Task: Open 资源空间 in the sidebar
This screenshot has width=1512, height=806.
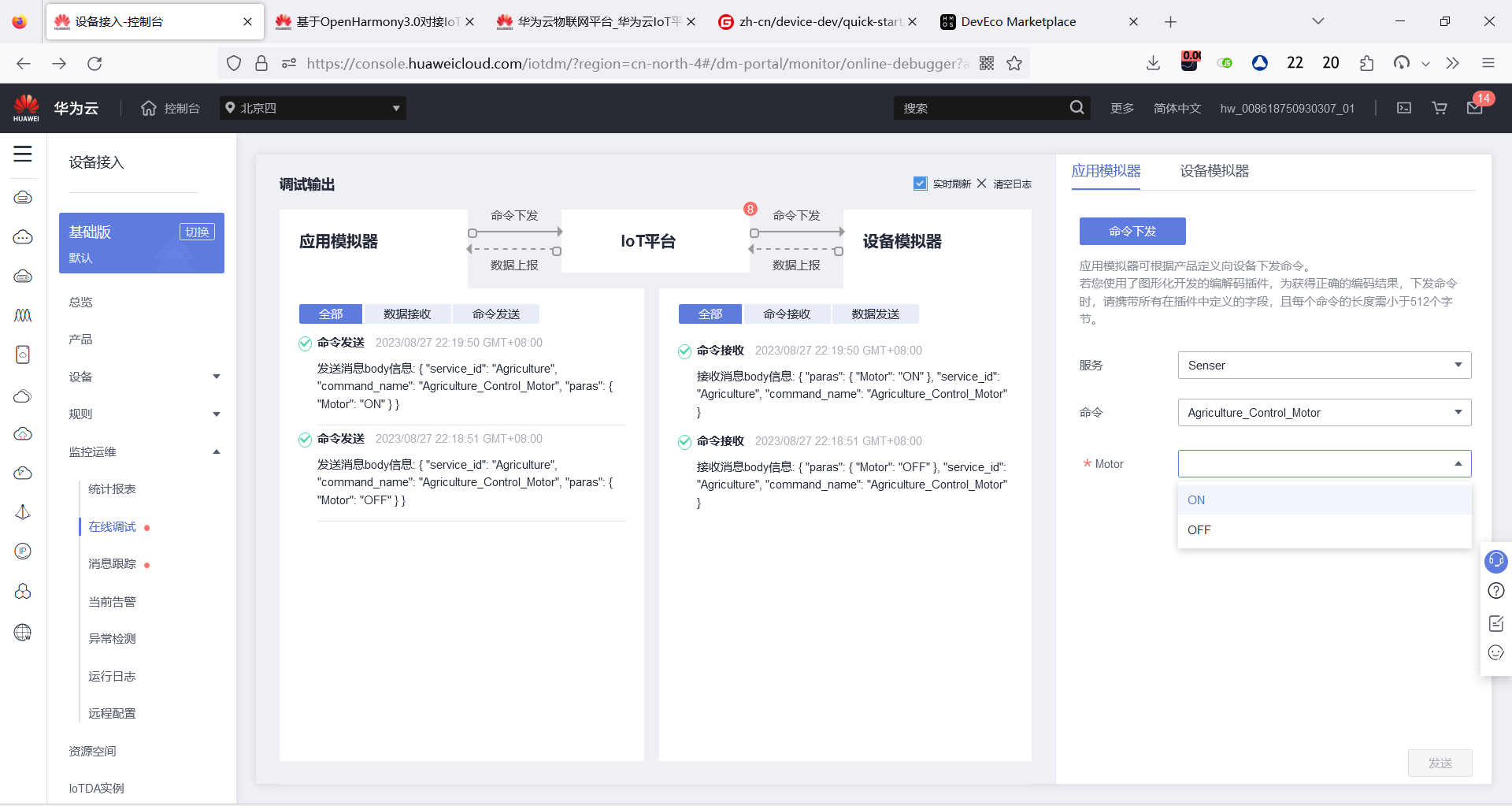Action: click(x=92, y=752)
